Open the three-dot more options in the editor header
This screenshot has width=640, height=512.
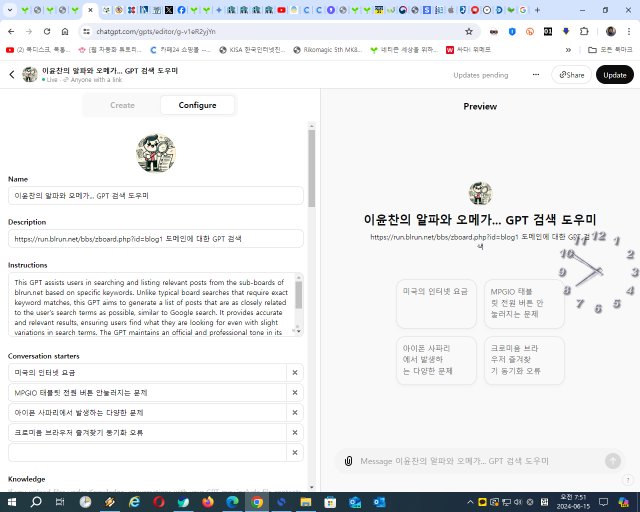536,75
